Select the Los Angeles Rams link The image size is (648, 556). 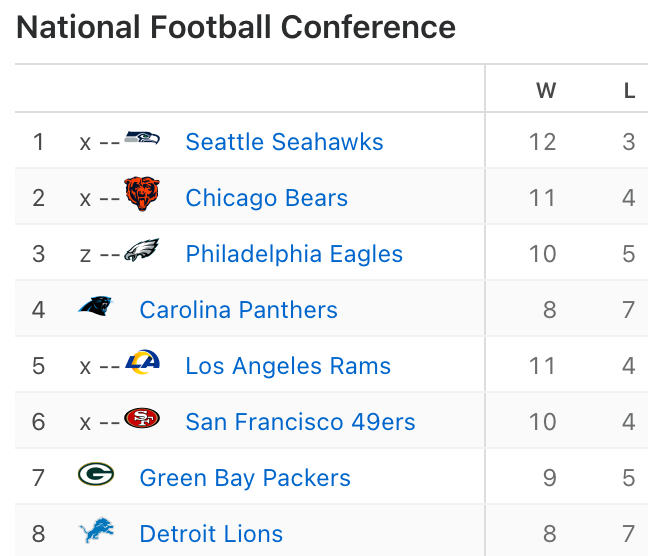coord(288,366)
